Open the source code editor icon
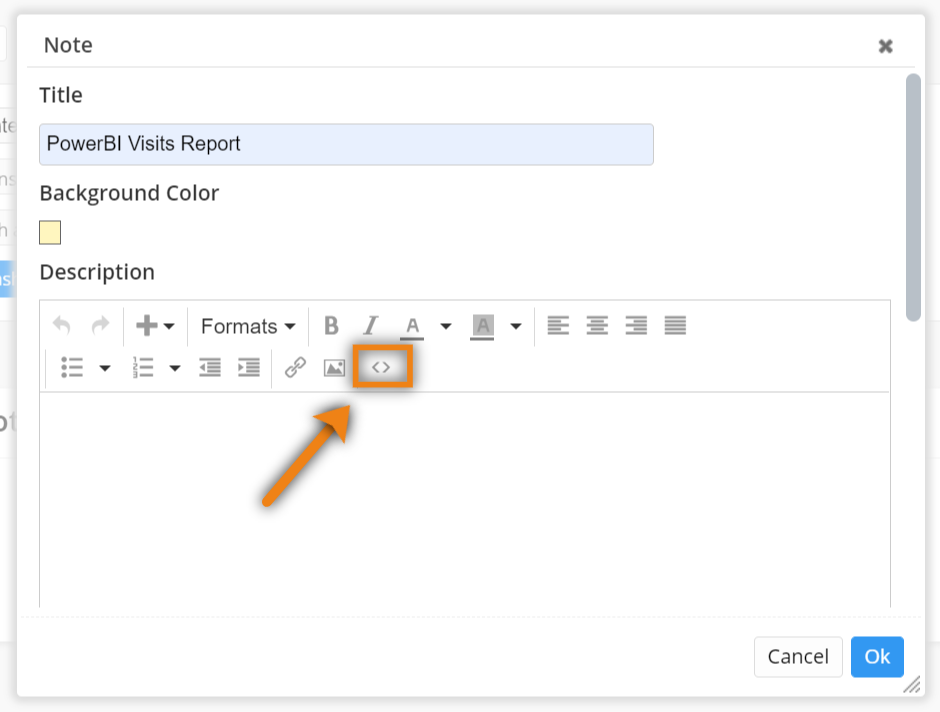The height and width of the screenshot is (712, 940). click(381, 368)
